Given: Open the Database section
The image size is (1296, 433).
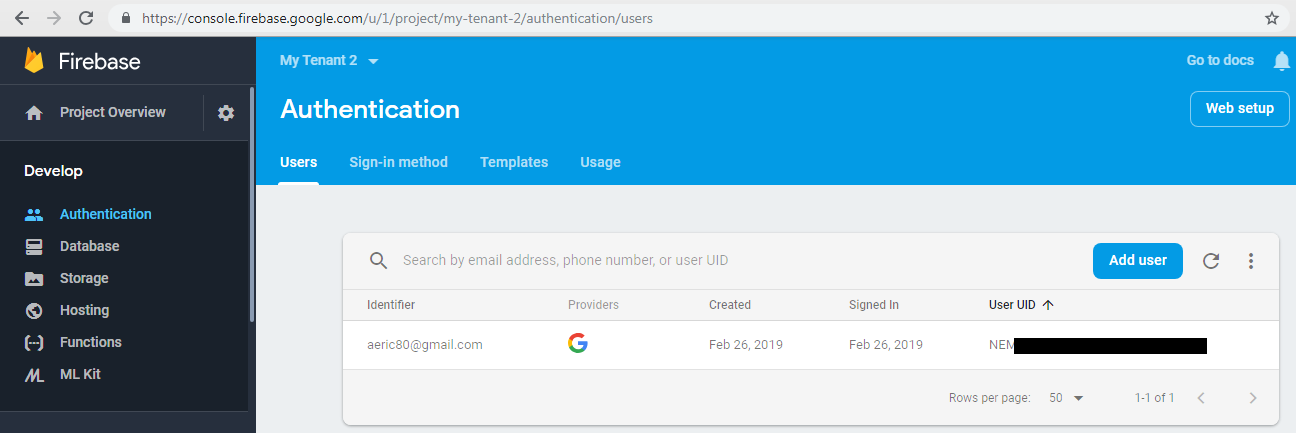Looking at the screenshot, I should click(x=89, y=246).
